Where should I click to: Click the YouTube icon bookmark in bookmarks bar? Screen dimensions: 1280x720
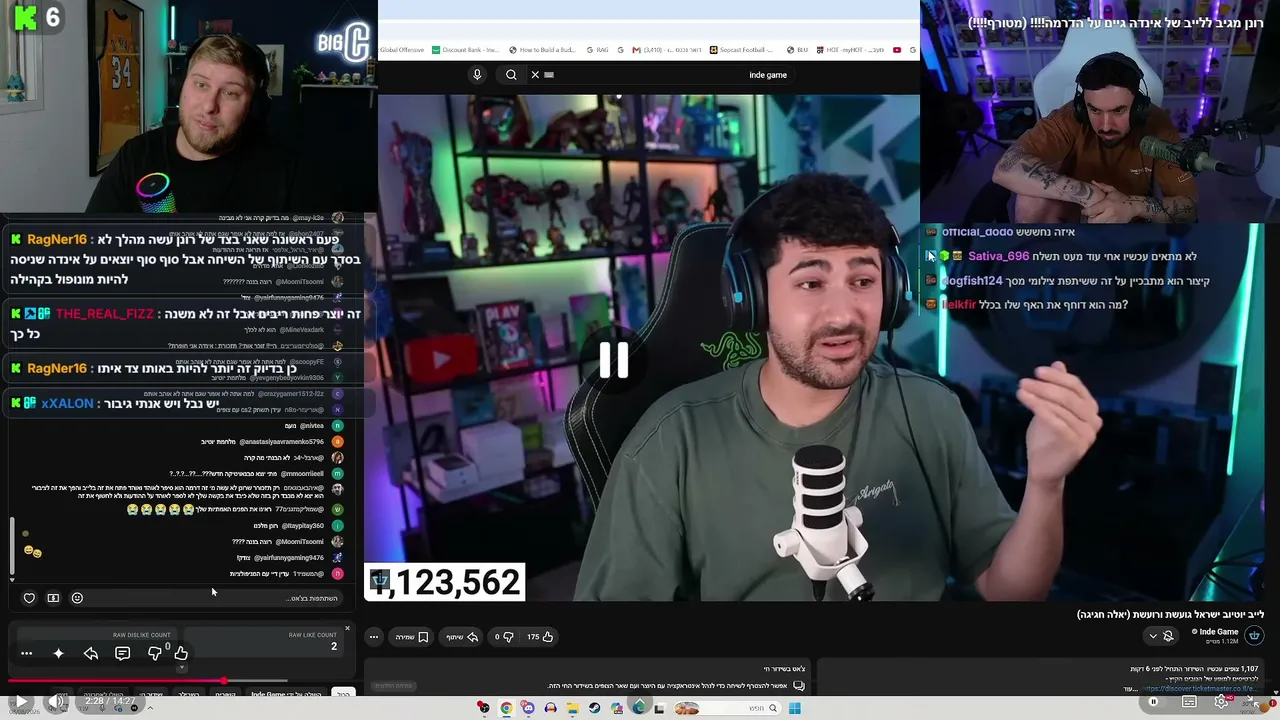click(897, 50)
